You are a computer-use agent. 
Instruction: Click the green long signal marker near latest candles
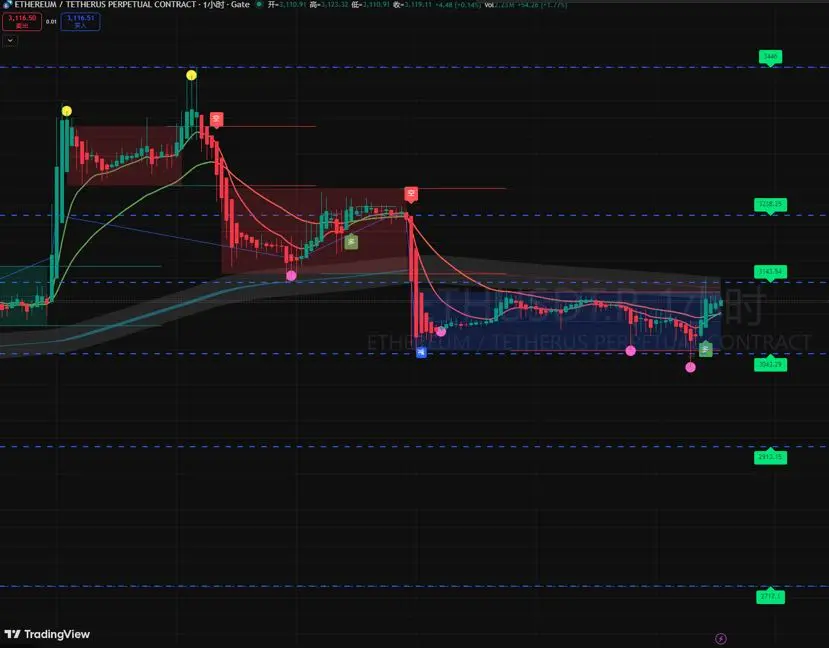[706, 349]
